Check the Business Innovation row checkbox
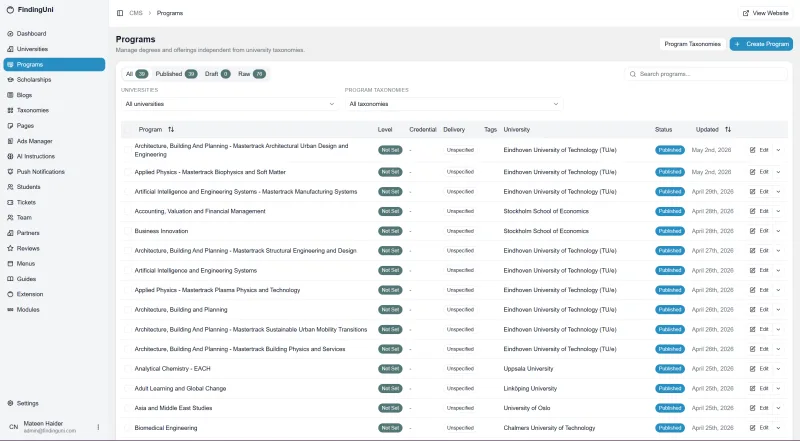This screenshot has width=800, height=441. click(x=128, y=231)
